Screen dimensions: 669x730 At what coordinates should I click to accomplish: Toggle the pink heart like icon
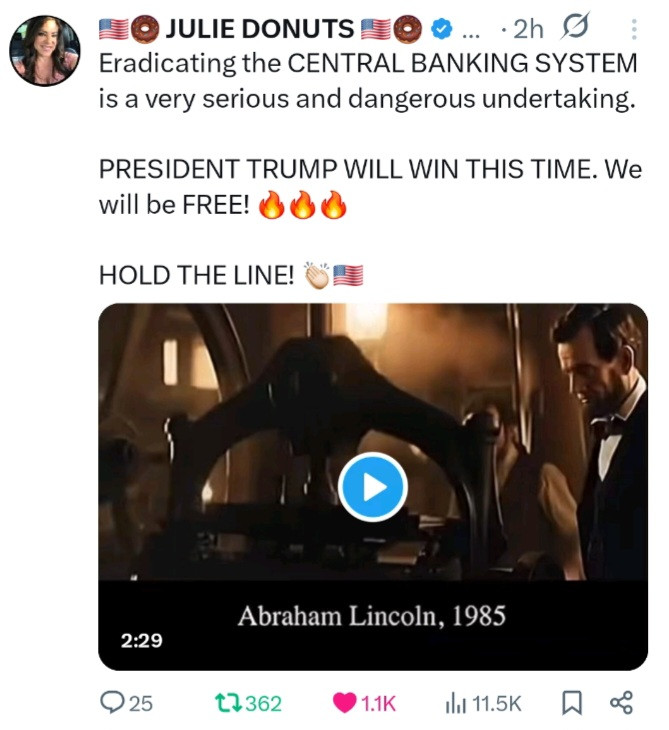click(x=345, y=703)
